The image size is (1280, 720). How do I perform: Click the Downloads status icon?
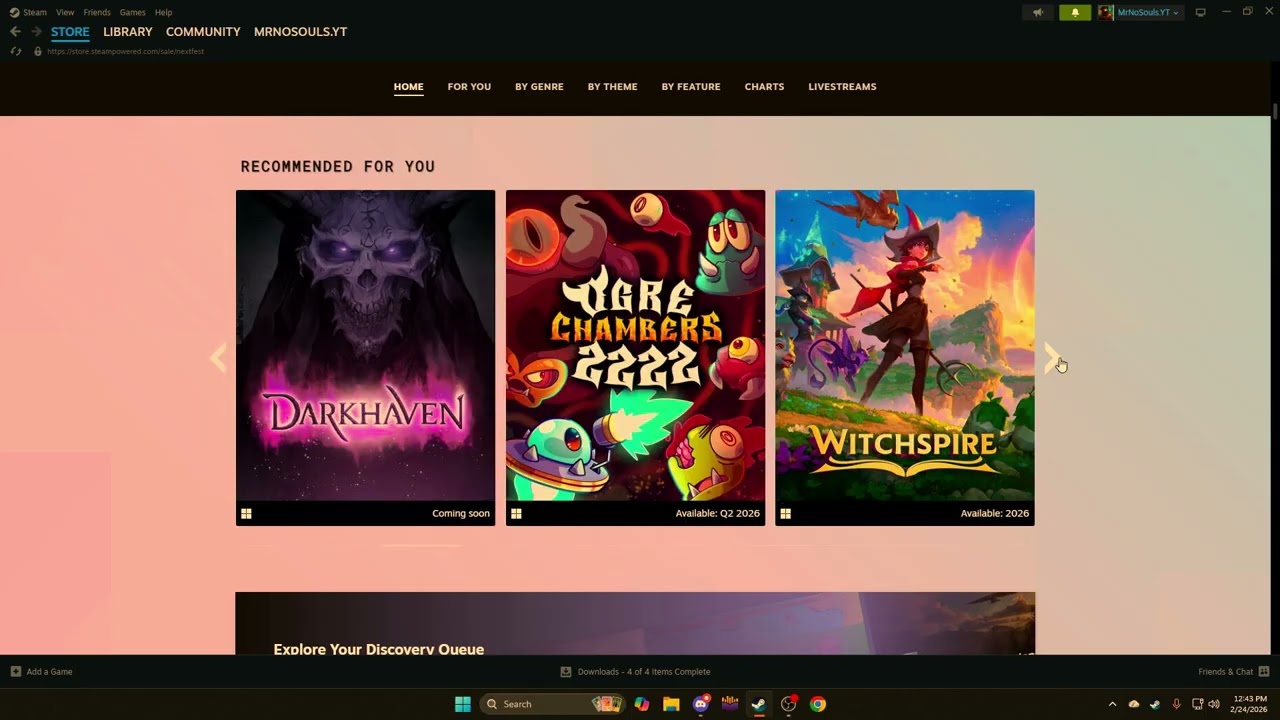tap(566, 672)
